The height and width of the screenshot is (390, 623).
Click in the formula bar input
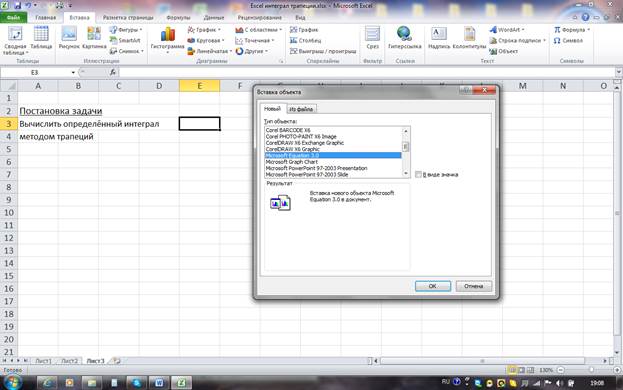coord(366,72)
